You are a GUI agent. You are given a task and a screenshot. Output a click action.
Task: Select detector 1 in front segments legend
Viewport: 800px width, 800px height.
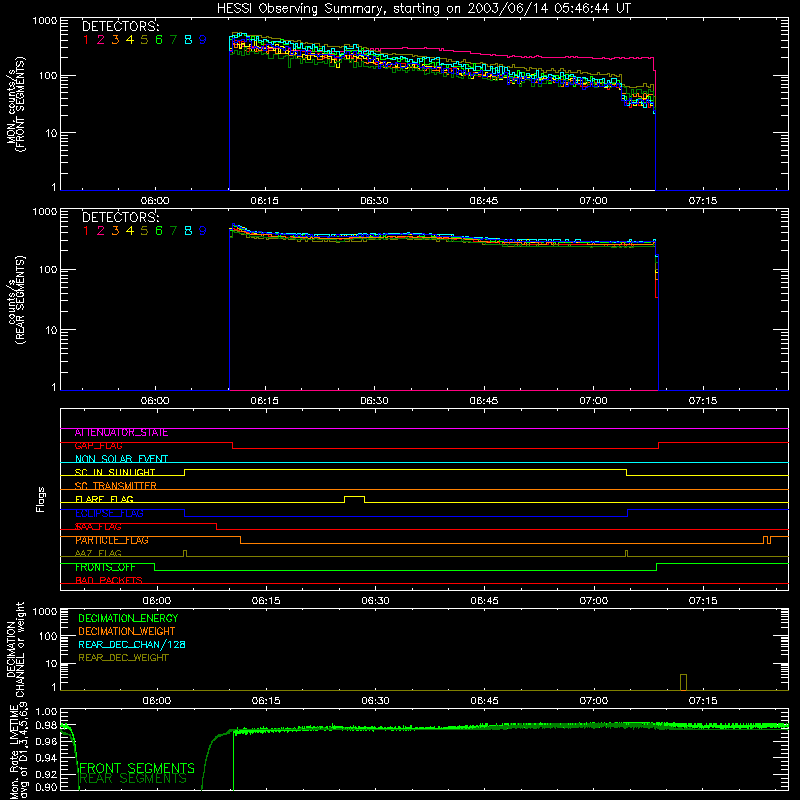point(86,40)
